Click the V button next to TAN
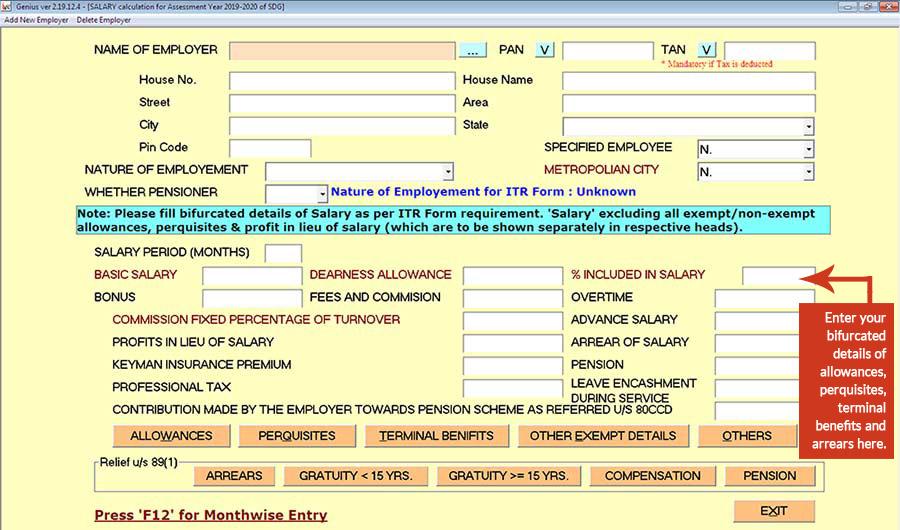Image resolution: width=900 pixels, height=530 pixels. pos(706,50)
